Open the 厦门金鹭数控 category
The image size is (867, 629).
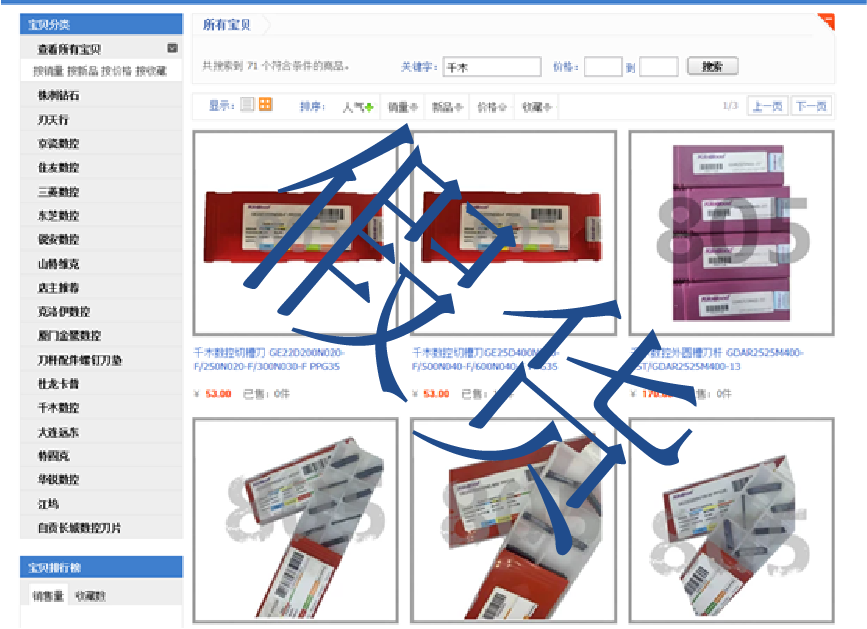pos(69,336)
